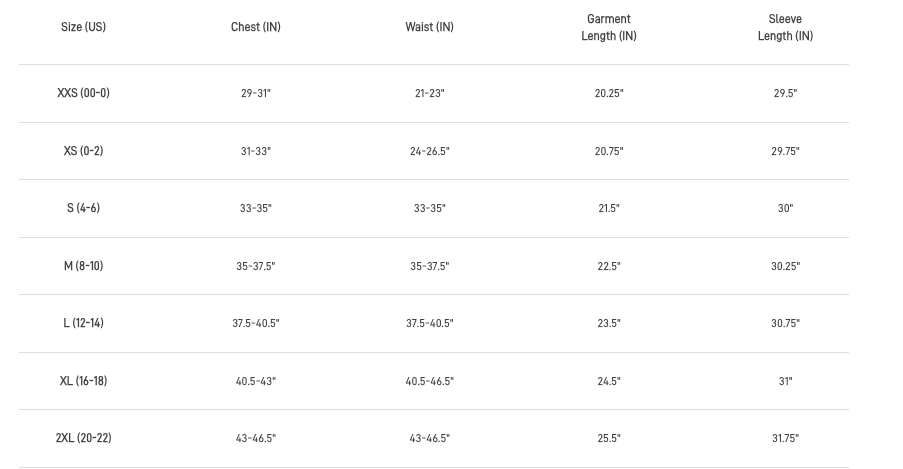903x469 pixels.
Task: Select the XS (0-2) size label
Action: (x=83, y=151)
